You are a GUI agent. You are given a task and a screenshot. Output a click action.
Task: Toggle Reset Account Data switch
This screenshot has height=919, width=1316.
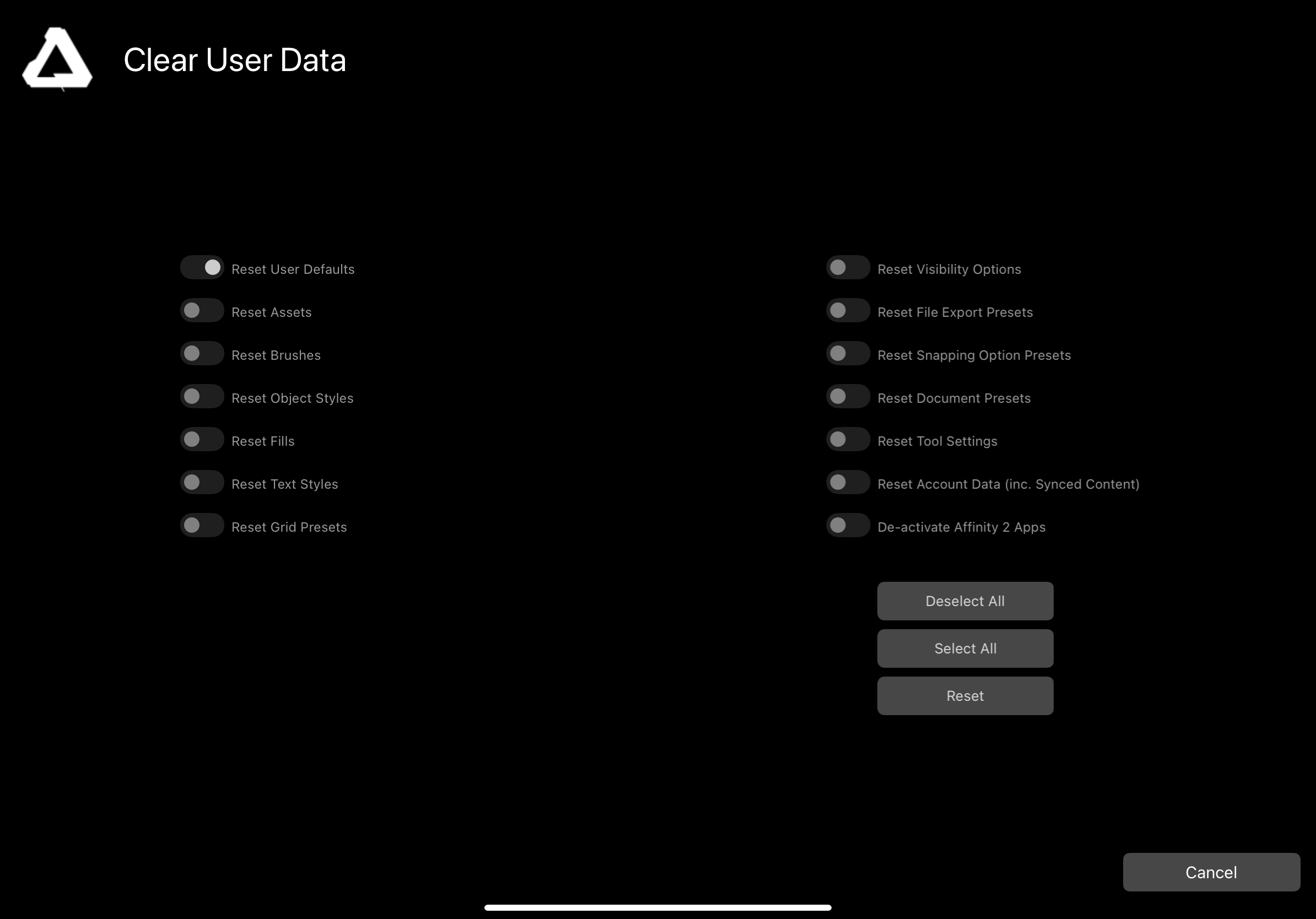pyautogui.click(x=848, y=483)
